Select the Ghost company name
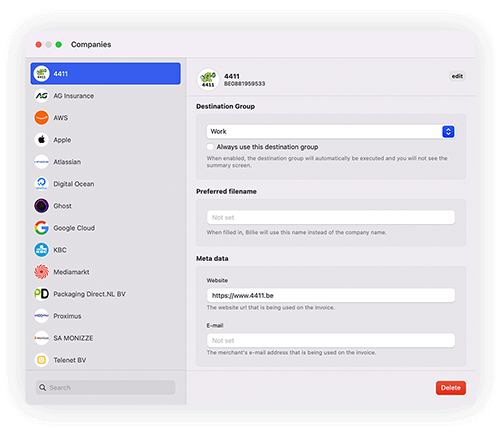 pyautogui.click(x=62, y=206)
